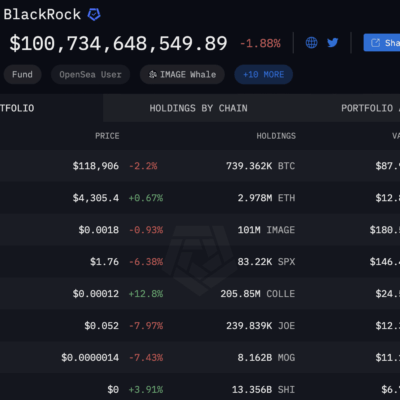Viewport: 400px width, 400px height.
Task: Sort by the HOLDINGS column header
Action: click(x=276, y=136)
